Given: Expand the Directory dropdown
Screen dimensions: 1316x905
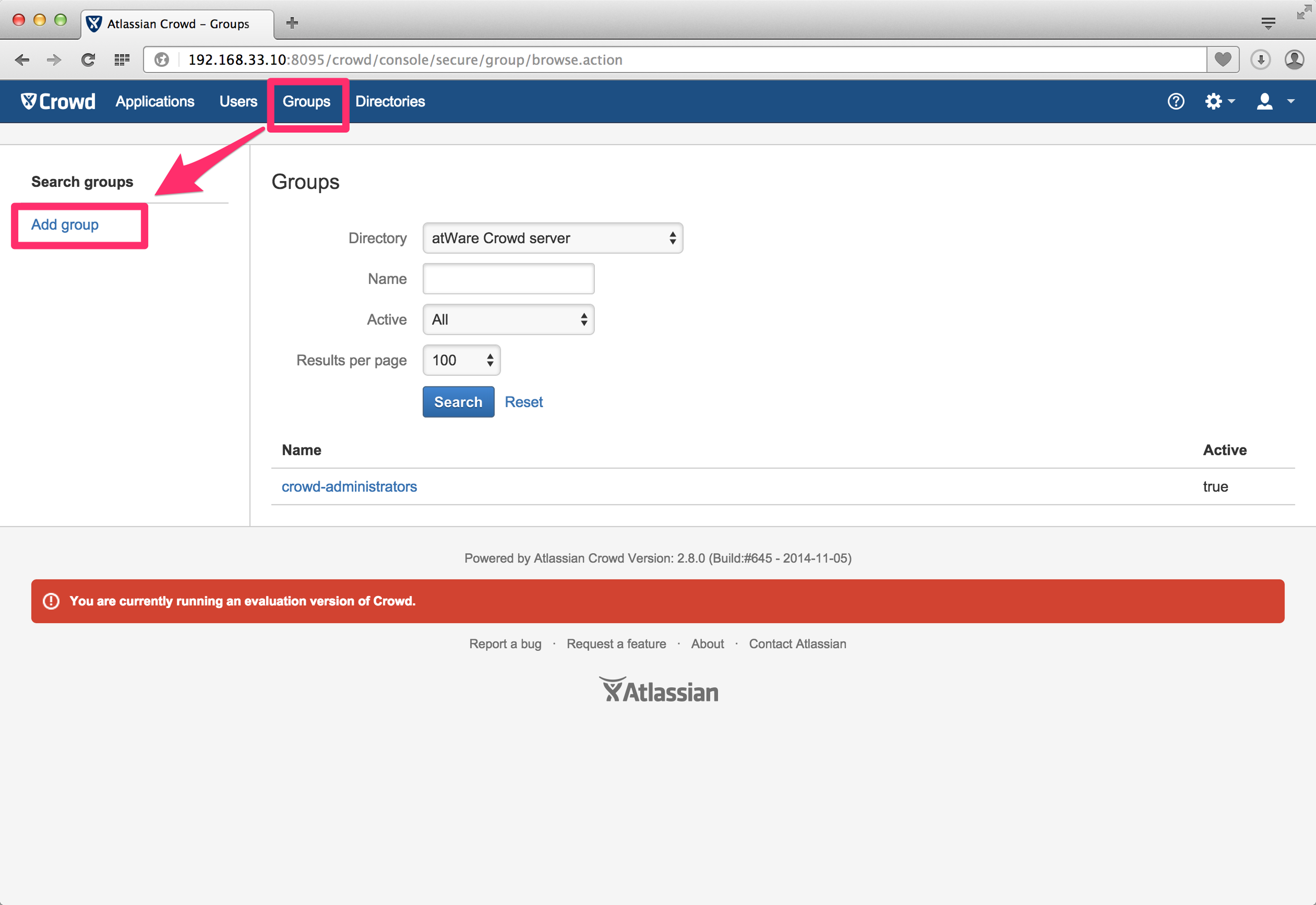Looking at the screenshot, I should tap(552, 238).
